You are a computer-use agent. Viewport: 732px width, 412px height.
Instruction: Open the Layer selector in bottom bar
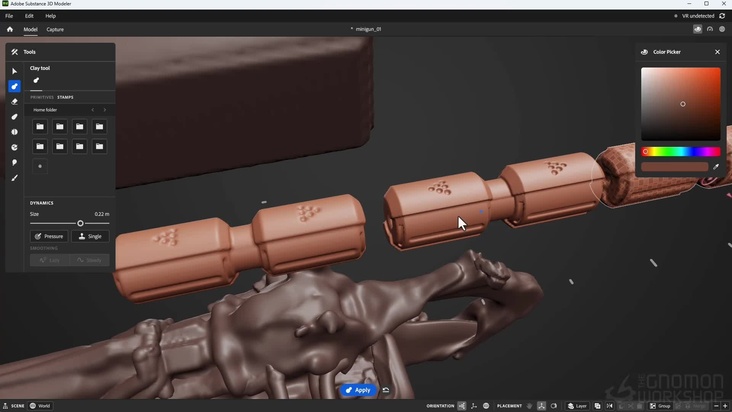tap(577, 406)
